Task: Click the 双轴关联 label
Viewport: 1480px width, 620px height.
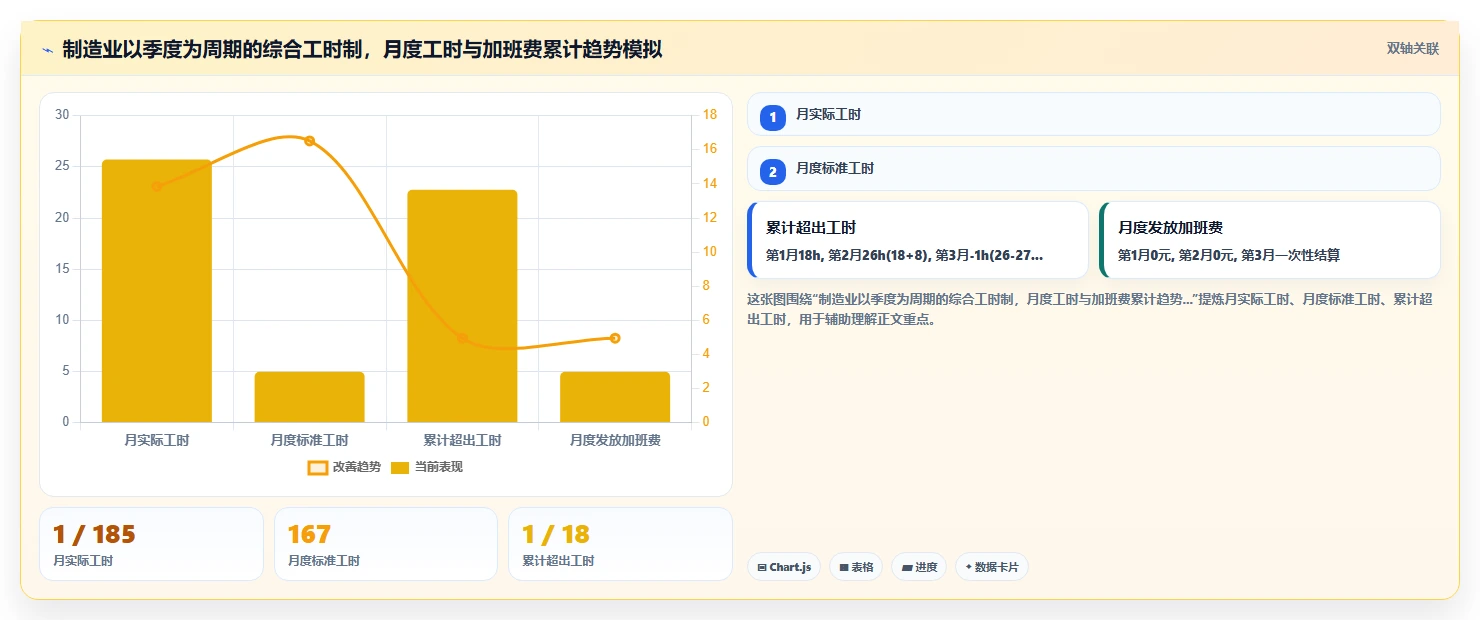Action: [1412, 49]
